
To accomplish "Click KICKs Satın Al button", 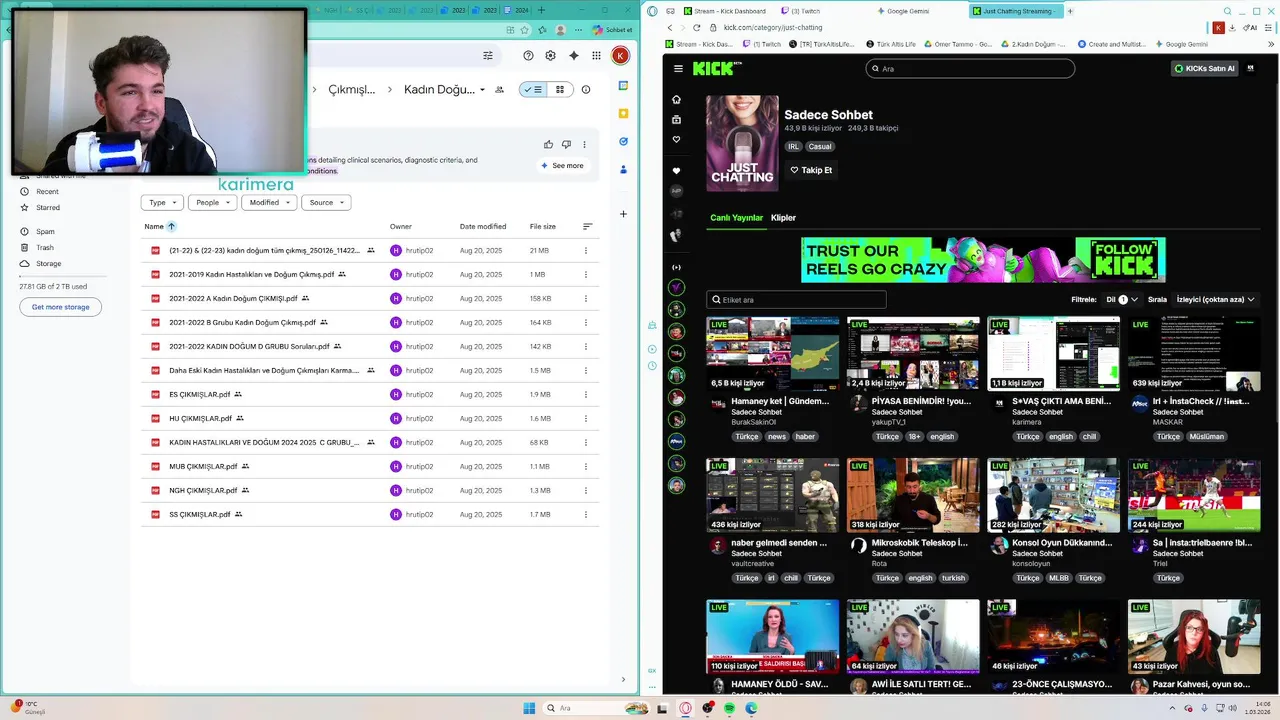I will pyautogui.click(x=1205, y=69).
